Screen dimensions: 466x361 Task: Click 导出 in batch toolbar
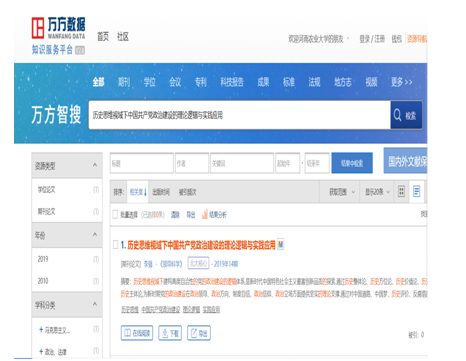tap(191, 215)
